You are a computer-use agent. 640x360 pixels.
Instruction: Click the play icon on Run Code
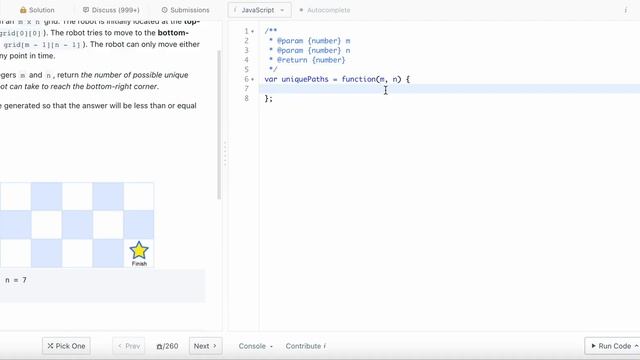(593, 346)
